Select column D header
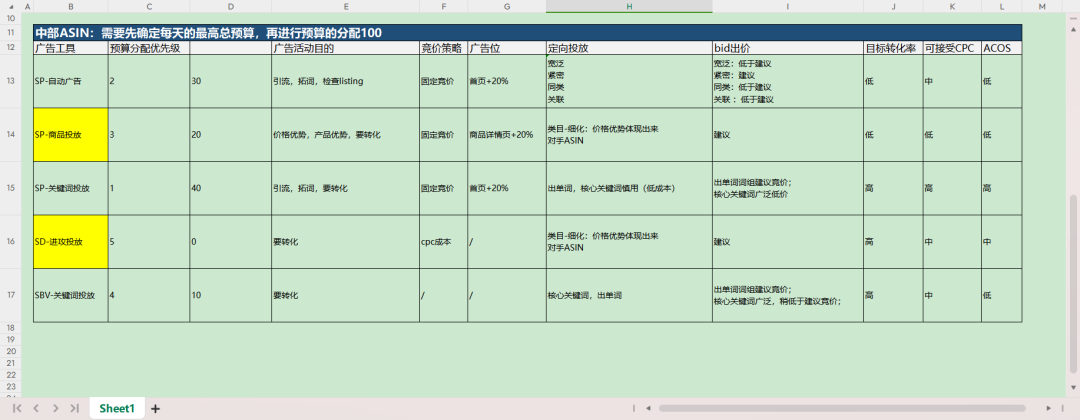The width and height of the screenshot is (1080, 420). tap(231, 6)
